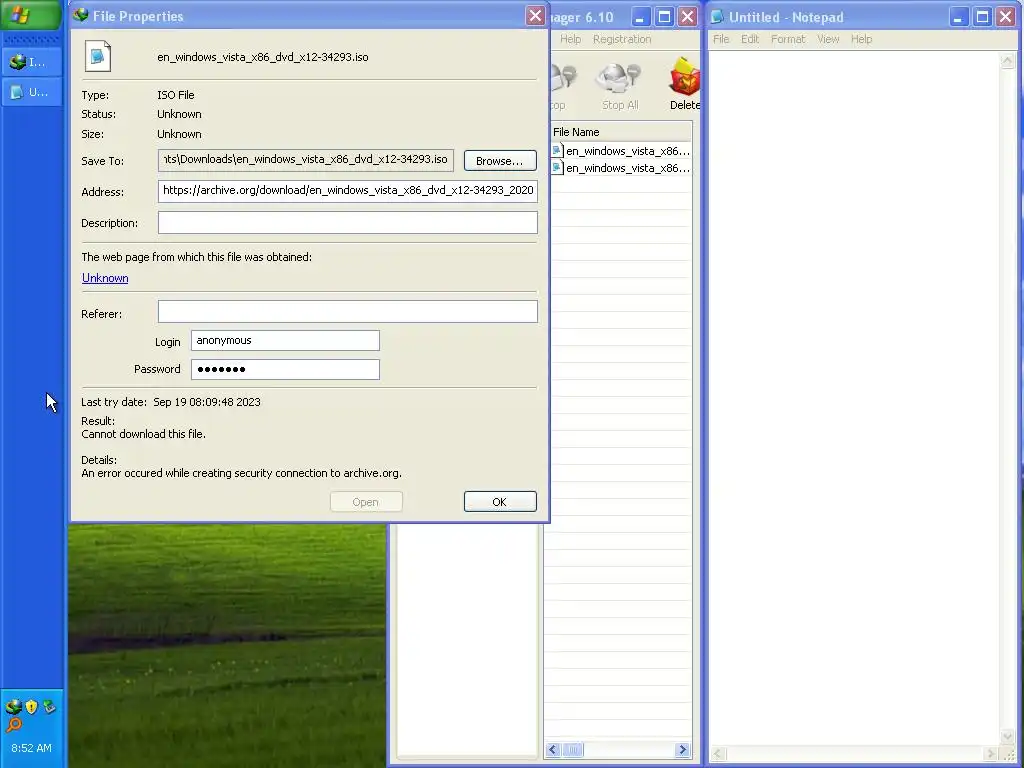Click the Browse... button
The width and height of the screenshot is (1024, 768).
point(500,161)
